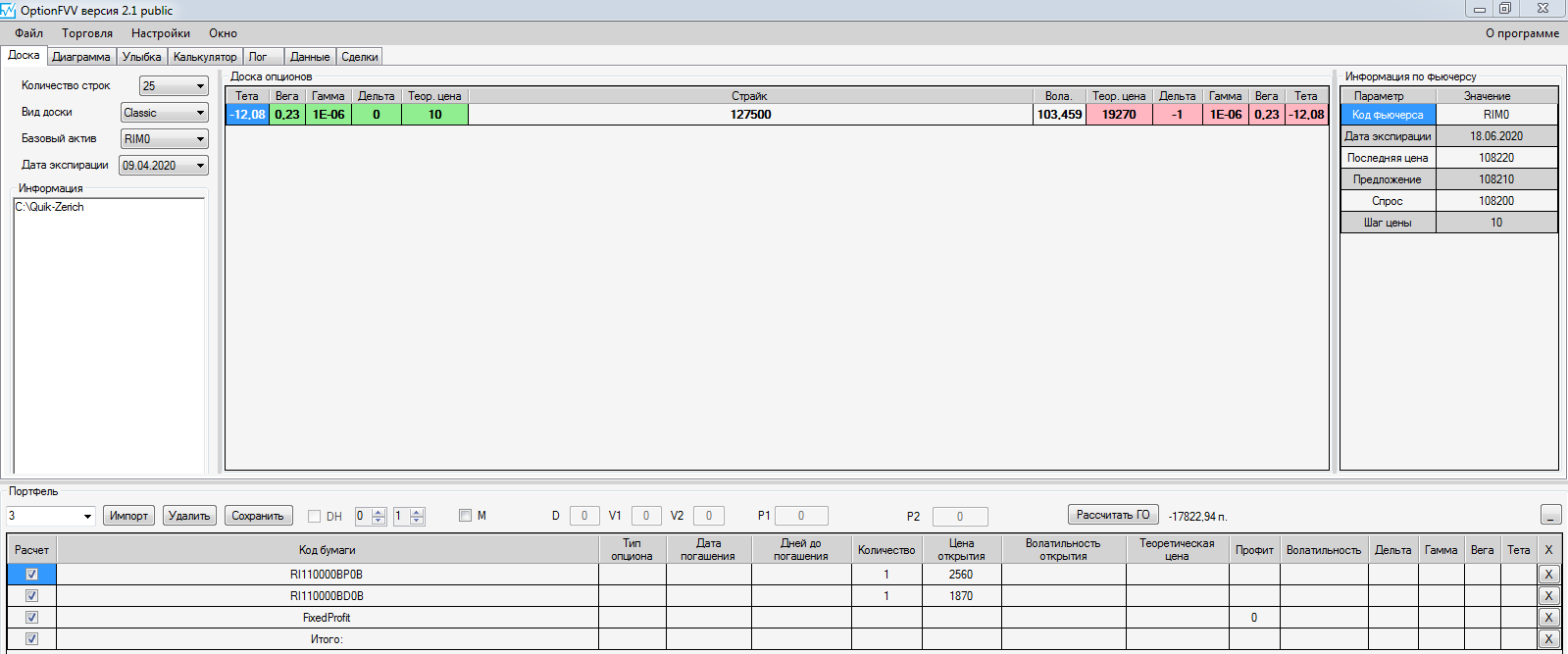Switch to the Доска tab
Viewport: 1568px width, 654px height.
(24, 55)
